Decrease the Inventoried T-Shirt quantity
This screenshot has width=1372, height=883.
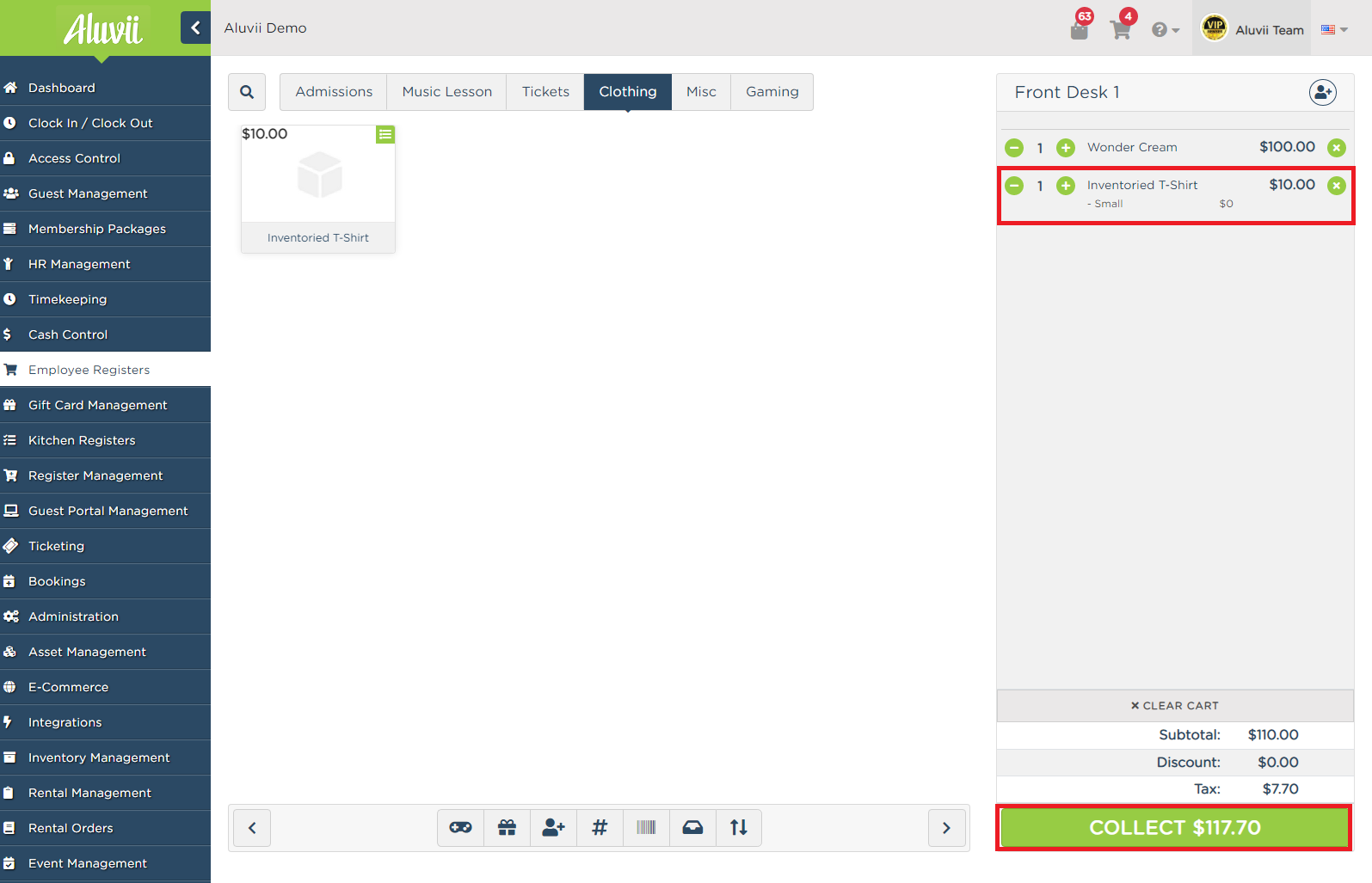[x=1014, y=186]
